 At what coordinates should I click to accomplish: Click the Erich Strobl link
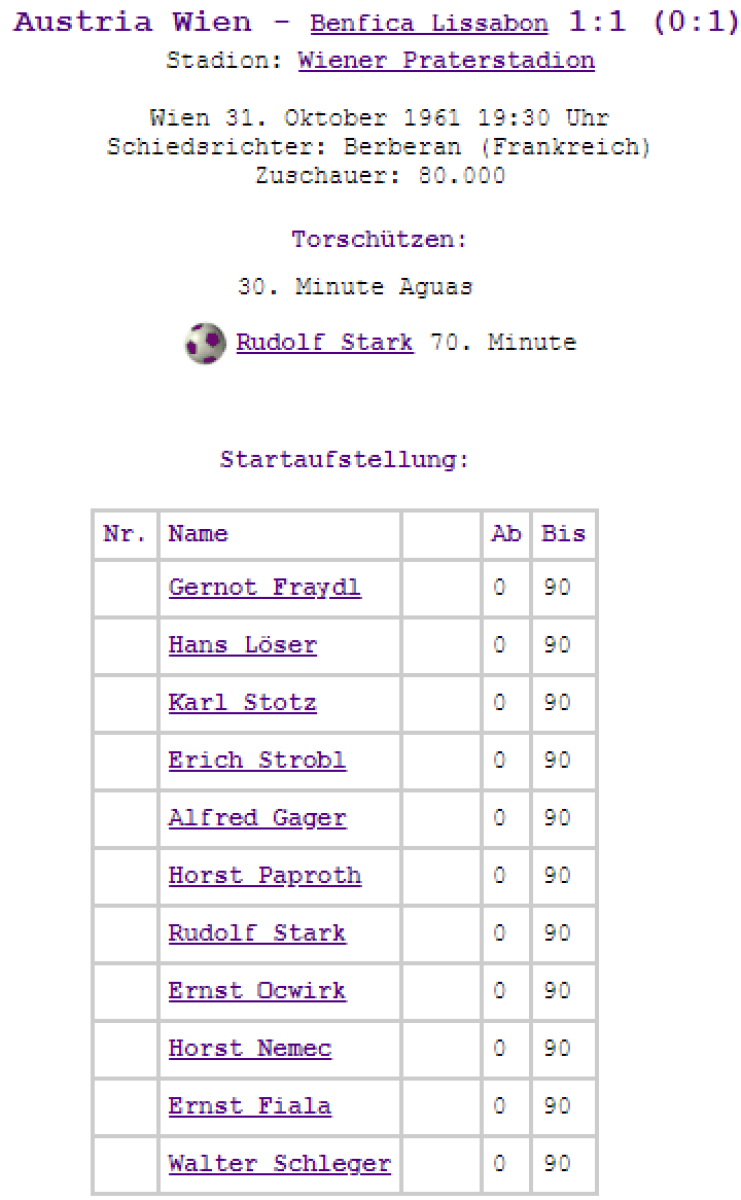257,760
